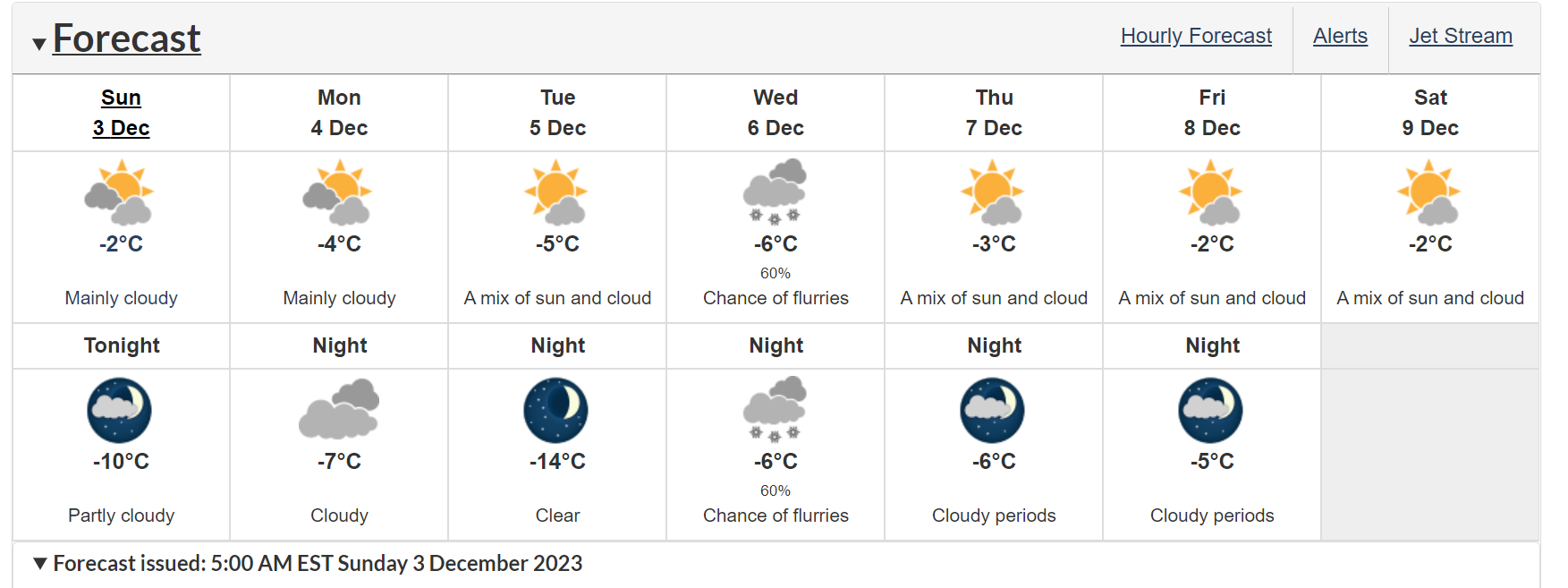Viewport: 1568px width, 588px height.
Task: Collapse the Forecast section triangle
Action: point(39,44)
